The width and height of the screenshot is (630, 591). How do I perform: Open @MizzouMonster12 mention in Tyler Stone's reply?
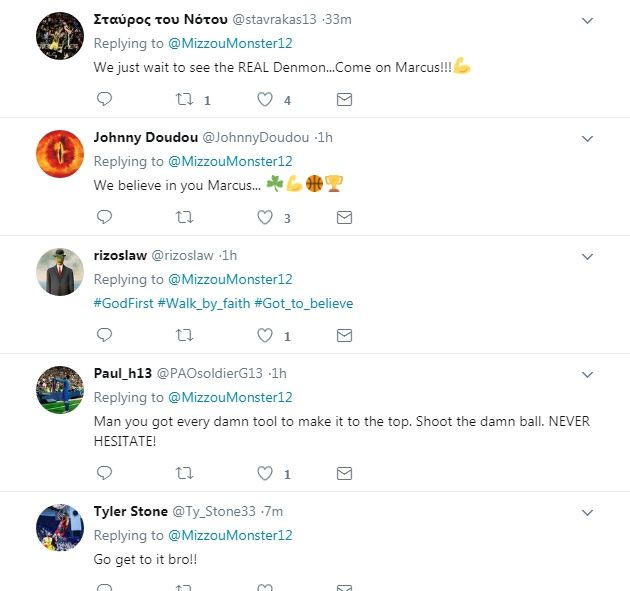pyautogui.click(x=230, y=535)
